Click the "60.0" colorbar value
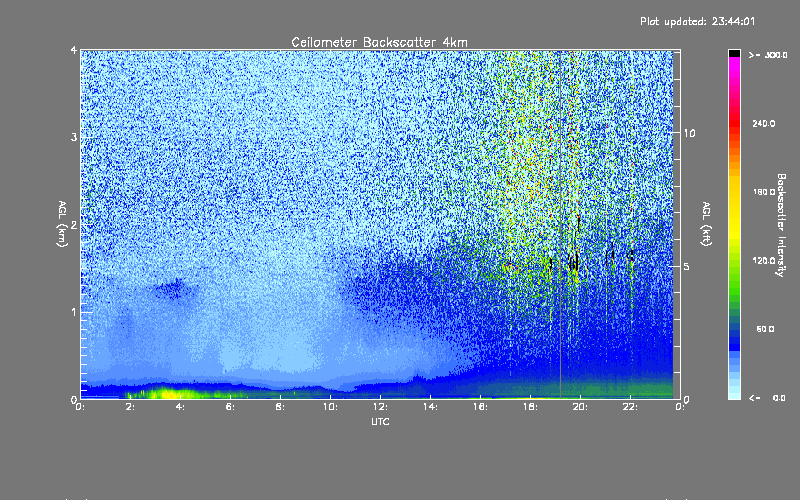This screenshot has height=500, width=800. (x=765, y=329)
